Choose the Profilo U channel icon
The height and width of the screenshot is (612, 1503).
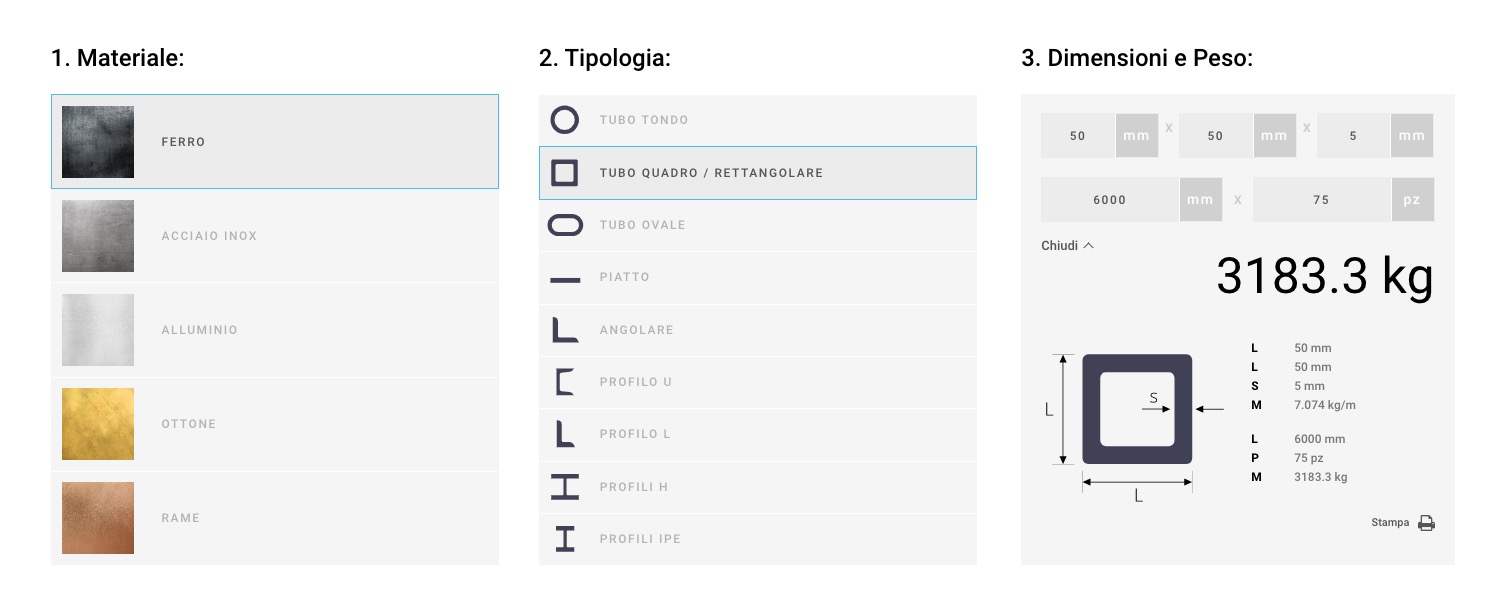(x=565, y=382)
